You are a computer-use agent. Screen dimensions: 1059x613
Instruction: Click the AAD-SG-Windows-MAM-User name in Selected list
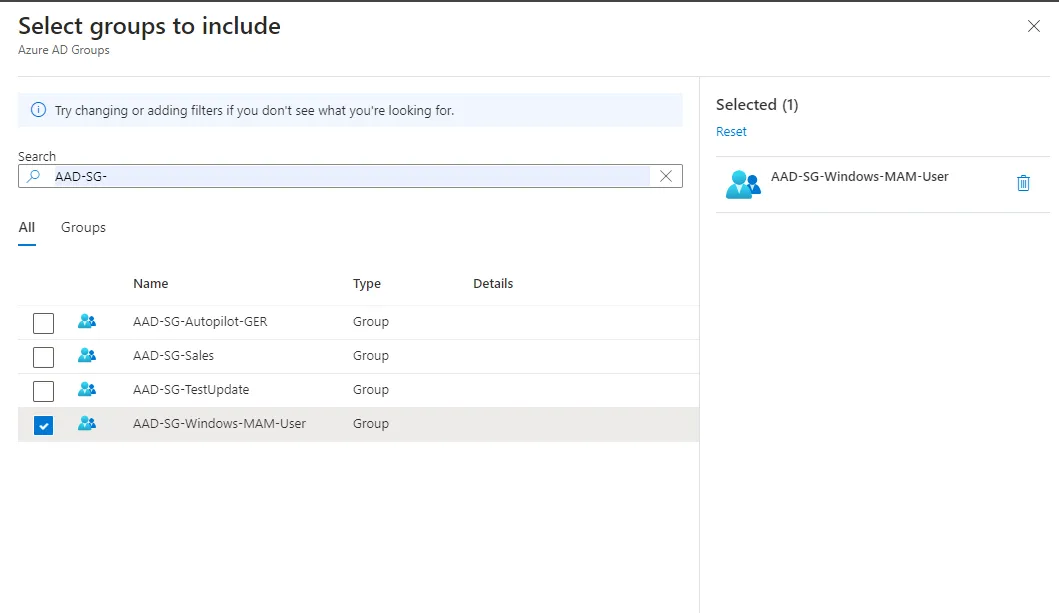point(859,177)
